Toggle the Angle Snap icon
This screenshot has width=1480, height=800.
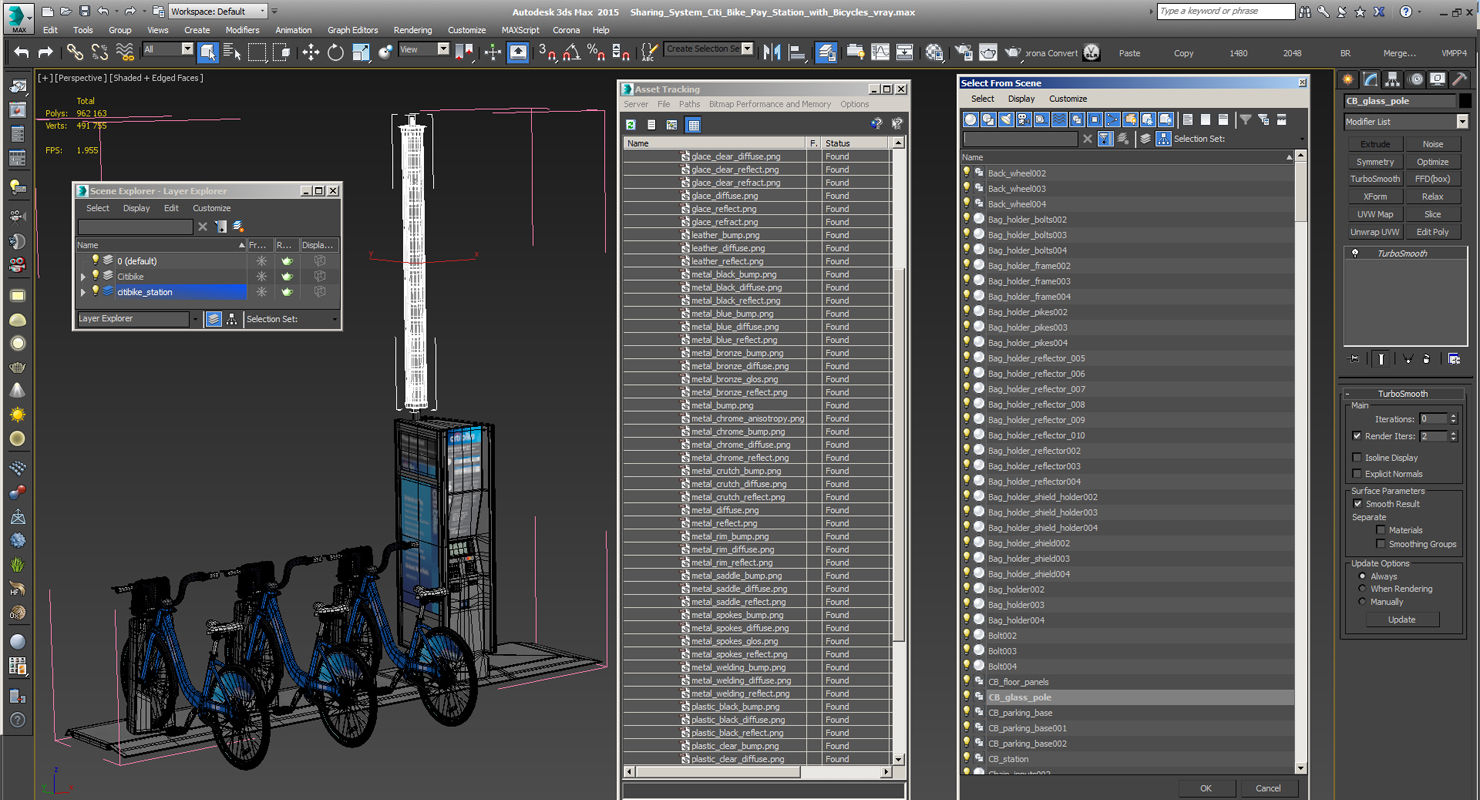pyautogui.click(x=571, y=52)
